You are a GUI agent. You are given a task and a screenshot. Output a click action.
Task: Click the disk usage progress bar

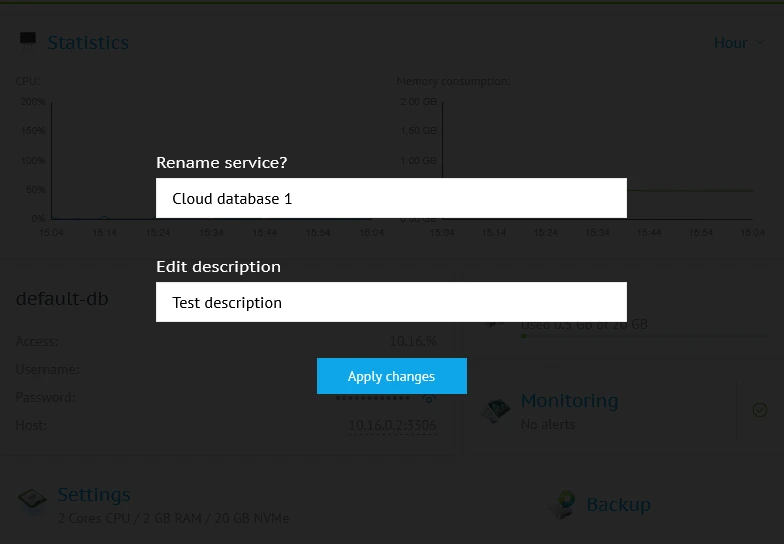645,336
